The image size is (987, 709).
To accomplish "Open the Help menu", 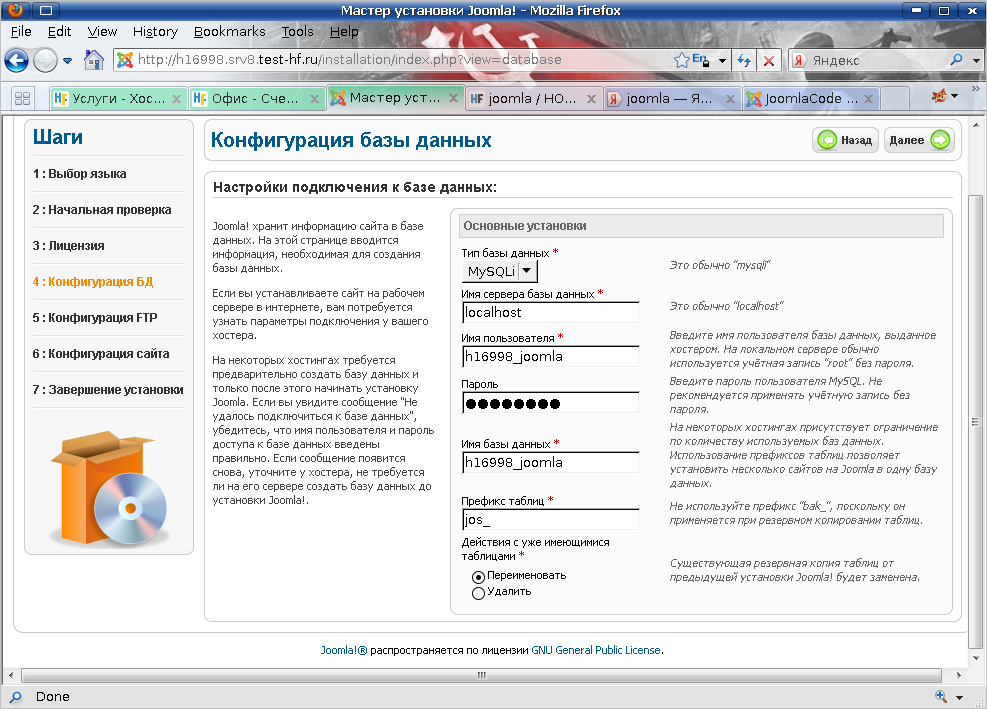I will point(344,31).
